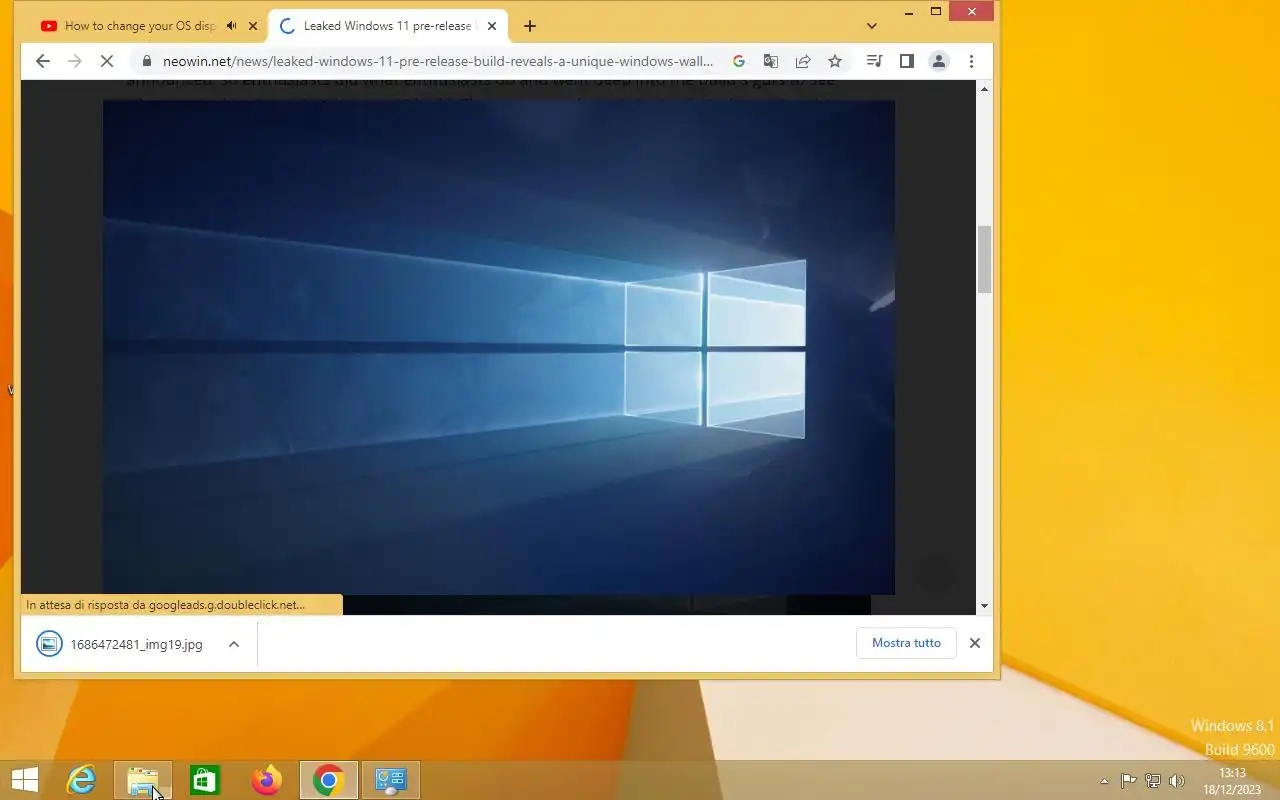Show hidden system tray icons
This screenshot has width=1280, height=800.
1104,781
